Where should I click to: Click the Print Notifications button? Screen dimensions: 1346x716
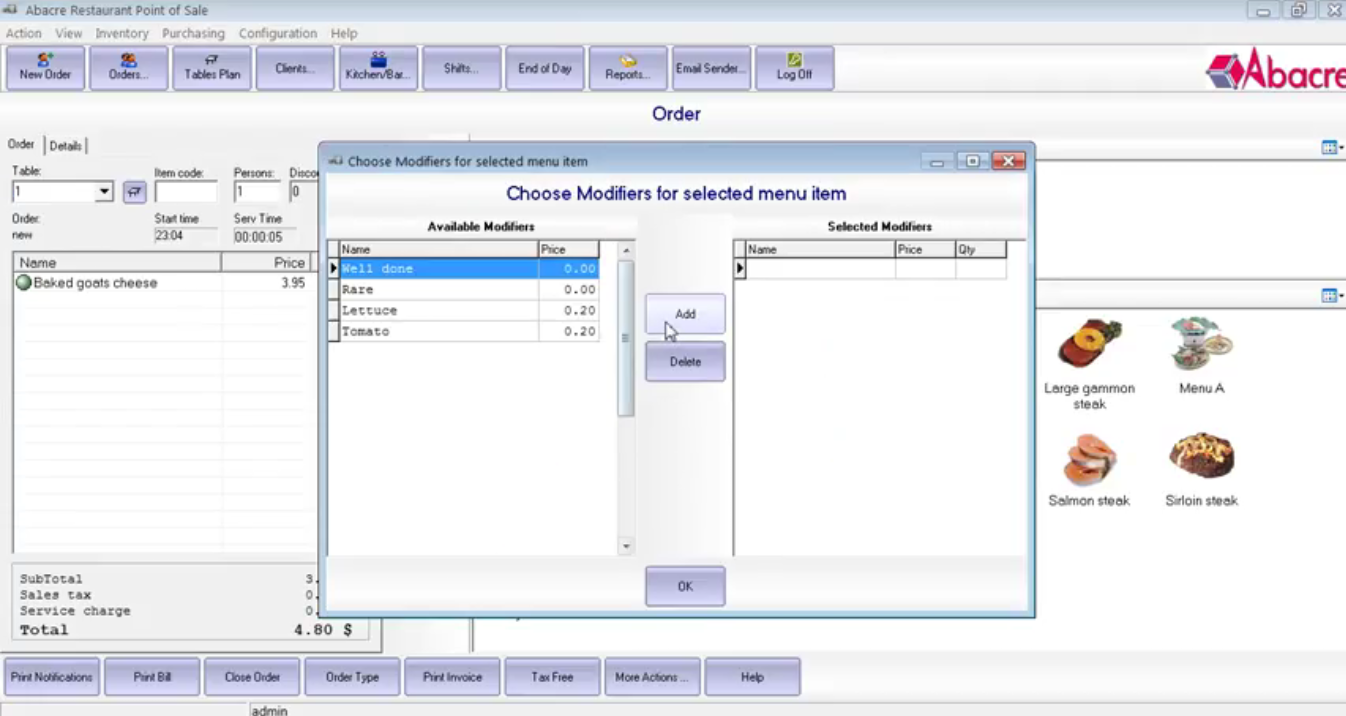point(52,677)
